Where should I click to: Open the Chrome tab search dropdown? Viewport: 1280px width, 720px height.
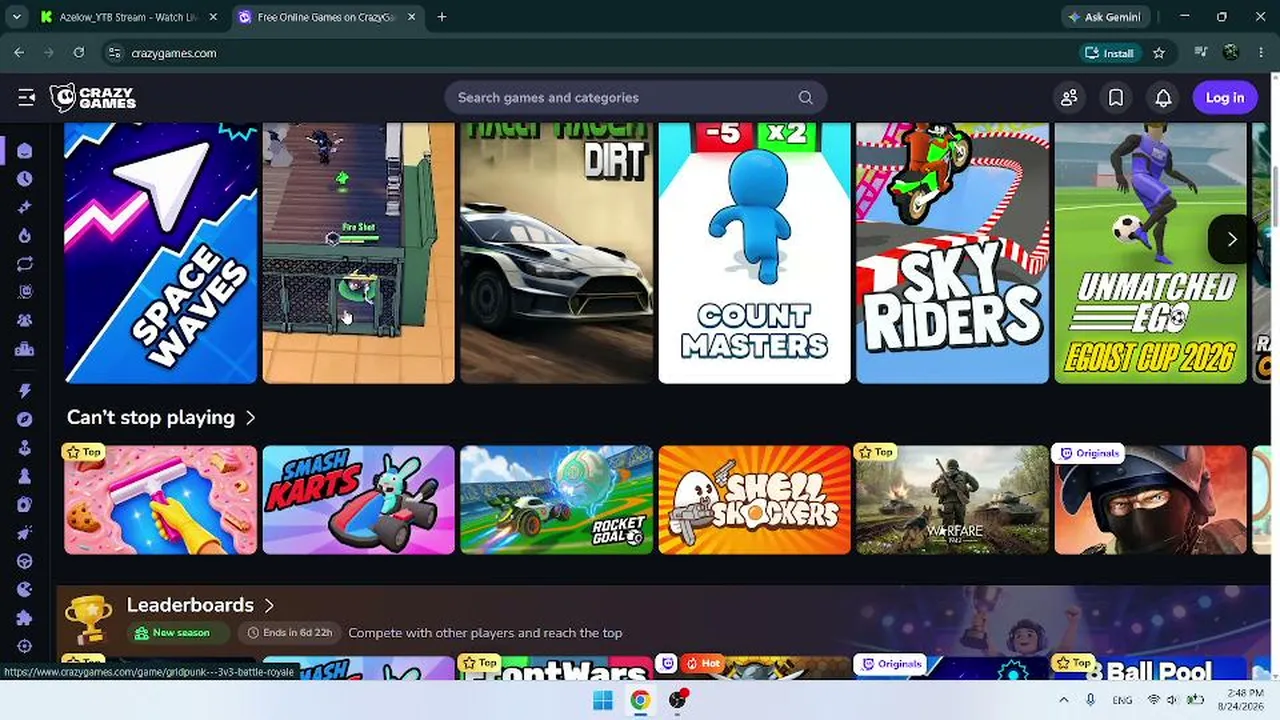17,17
